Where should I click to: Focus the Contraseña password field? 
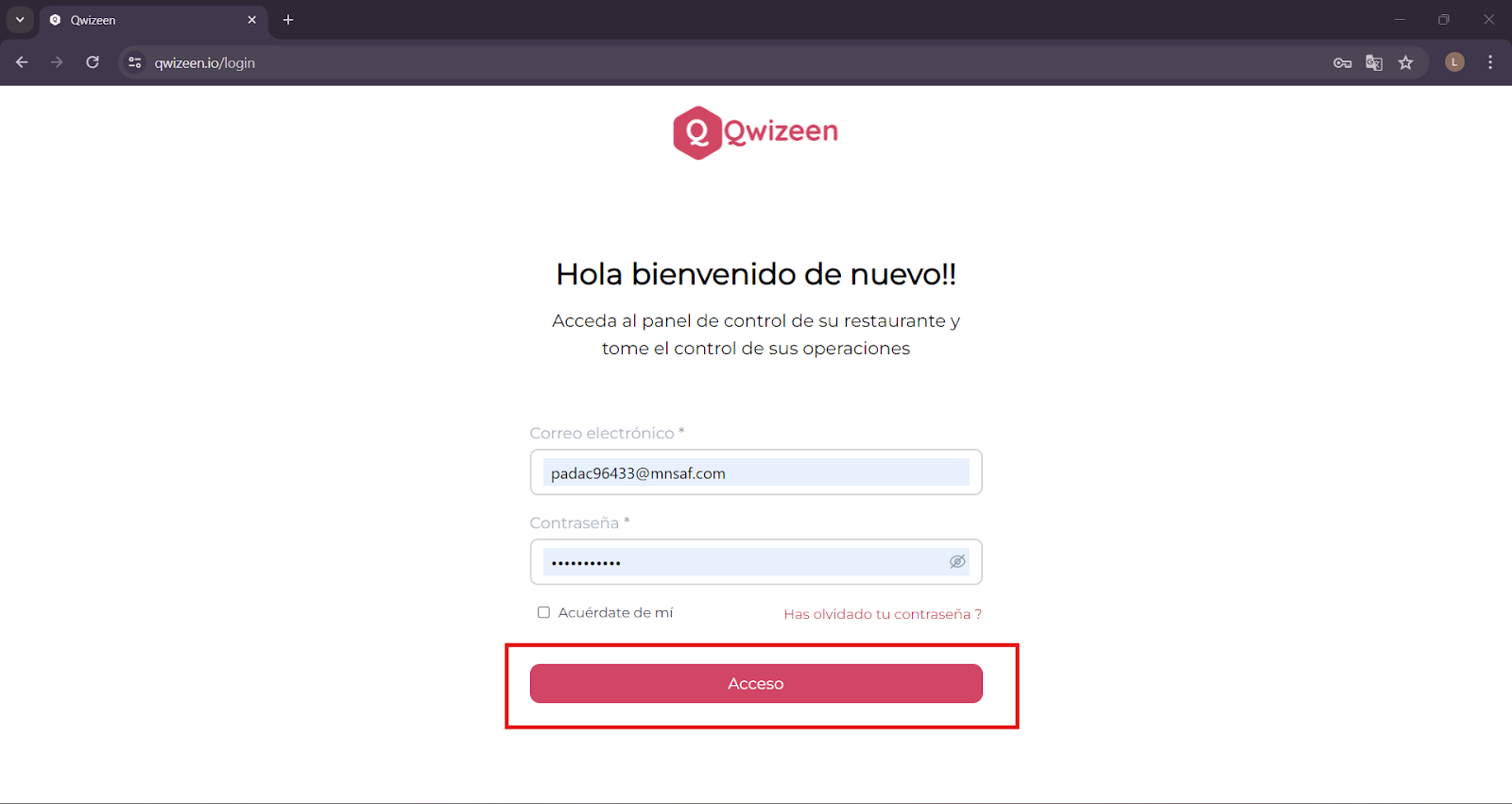756,562
